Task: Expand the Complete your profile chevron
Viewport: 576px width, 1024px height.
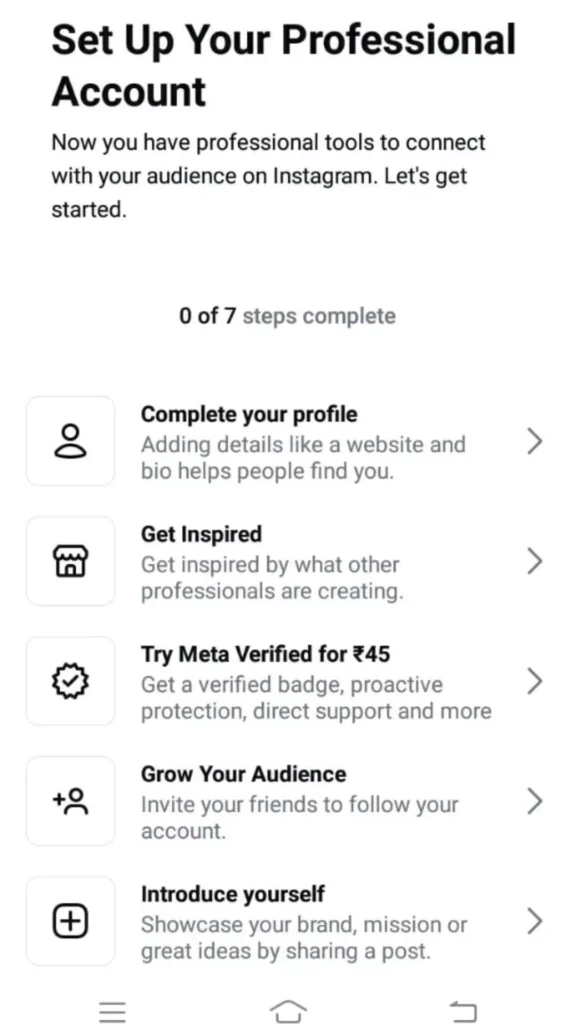Action: (x=533, y=440)
